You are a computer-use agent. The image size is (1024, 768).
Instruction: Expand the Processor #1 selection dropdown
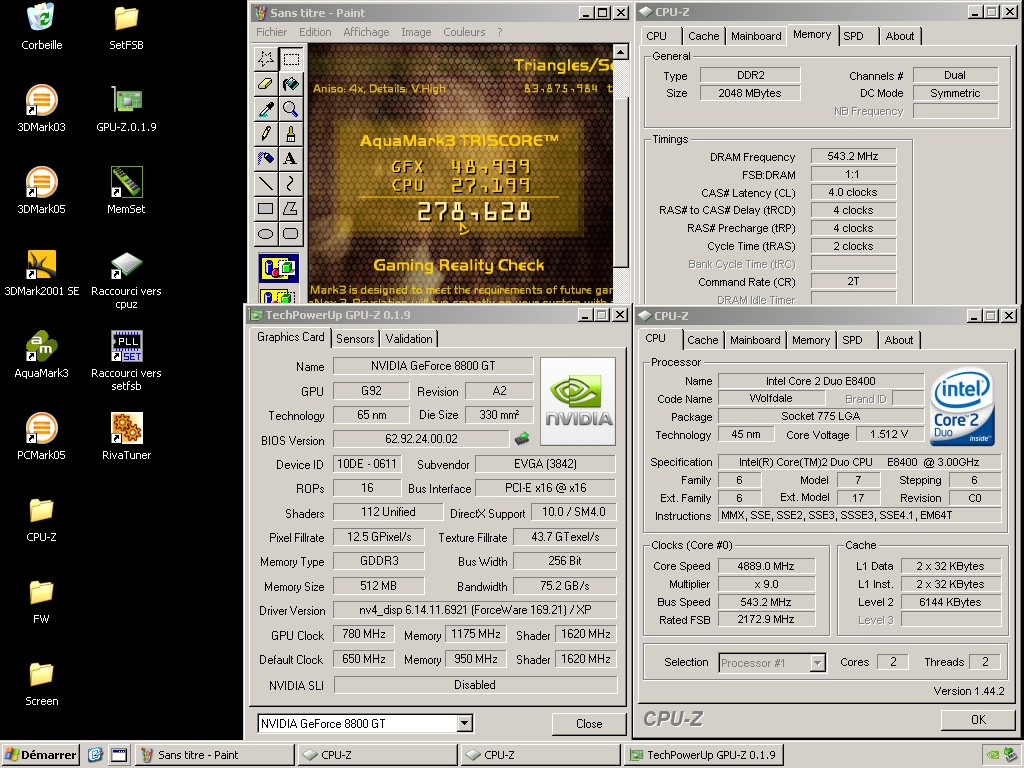pos(818,663)
